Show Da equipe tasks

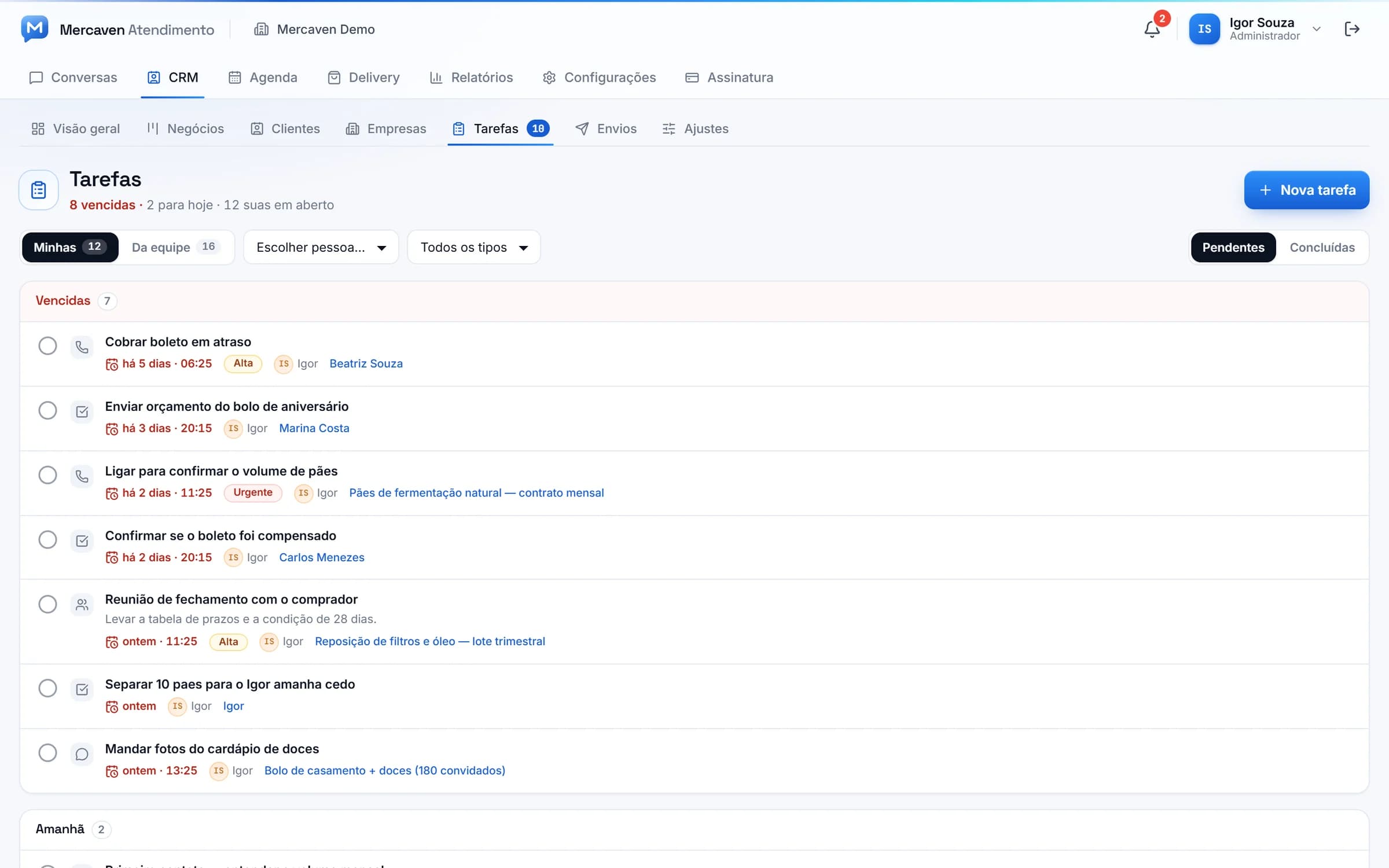(x=176, y=247)
